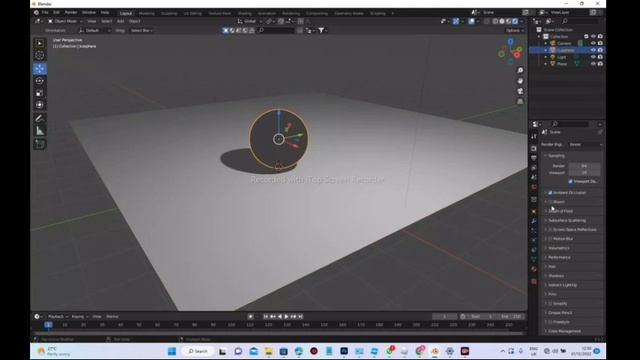Select the Measure tool
Viewport: 640px width, 360px height.
click(40, 131)
